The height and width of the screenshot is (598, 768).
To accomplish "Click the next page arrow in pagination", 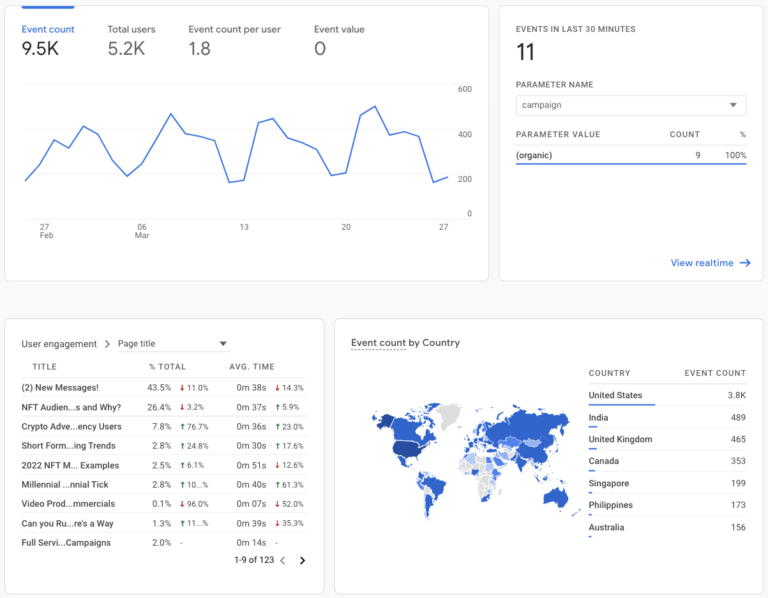I will pos(302,561).
